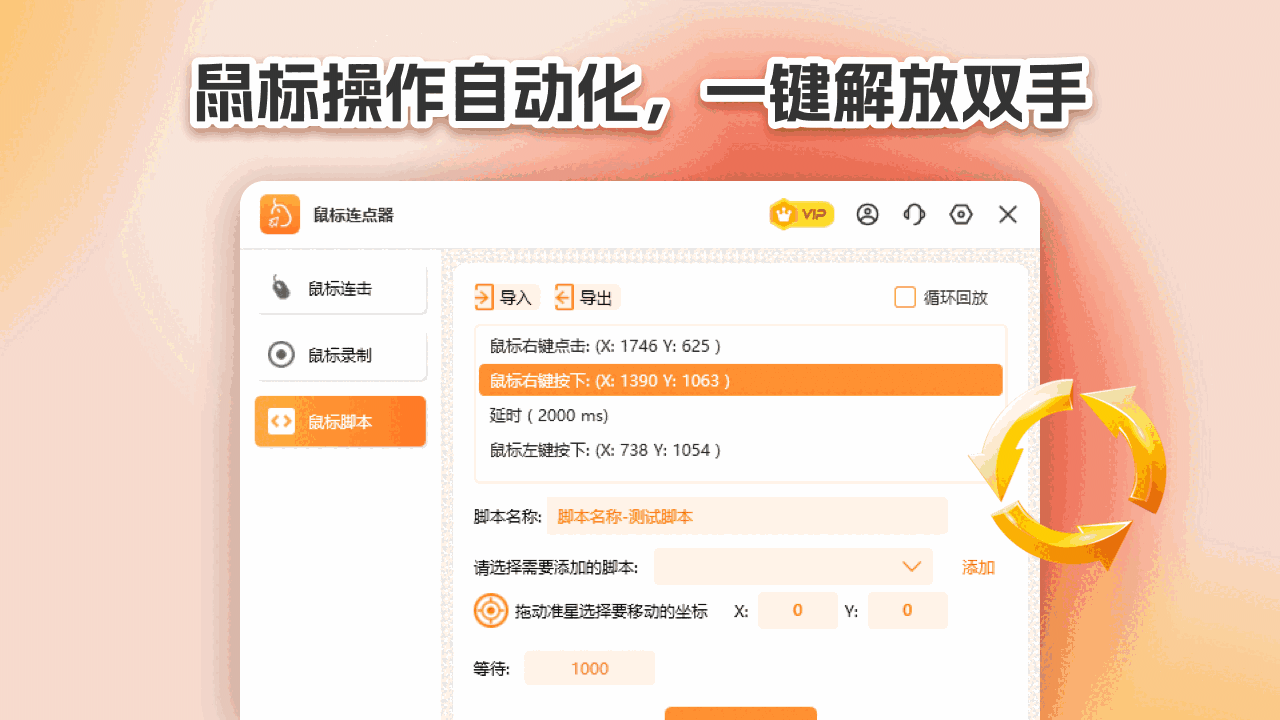Switch to the 鼠标录制 tab
Viewport: 1280px width, 720px height.
pos(340,355)
